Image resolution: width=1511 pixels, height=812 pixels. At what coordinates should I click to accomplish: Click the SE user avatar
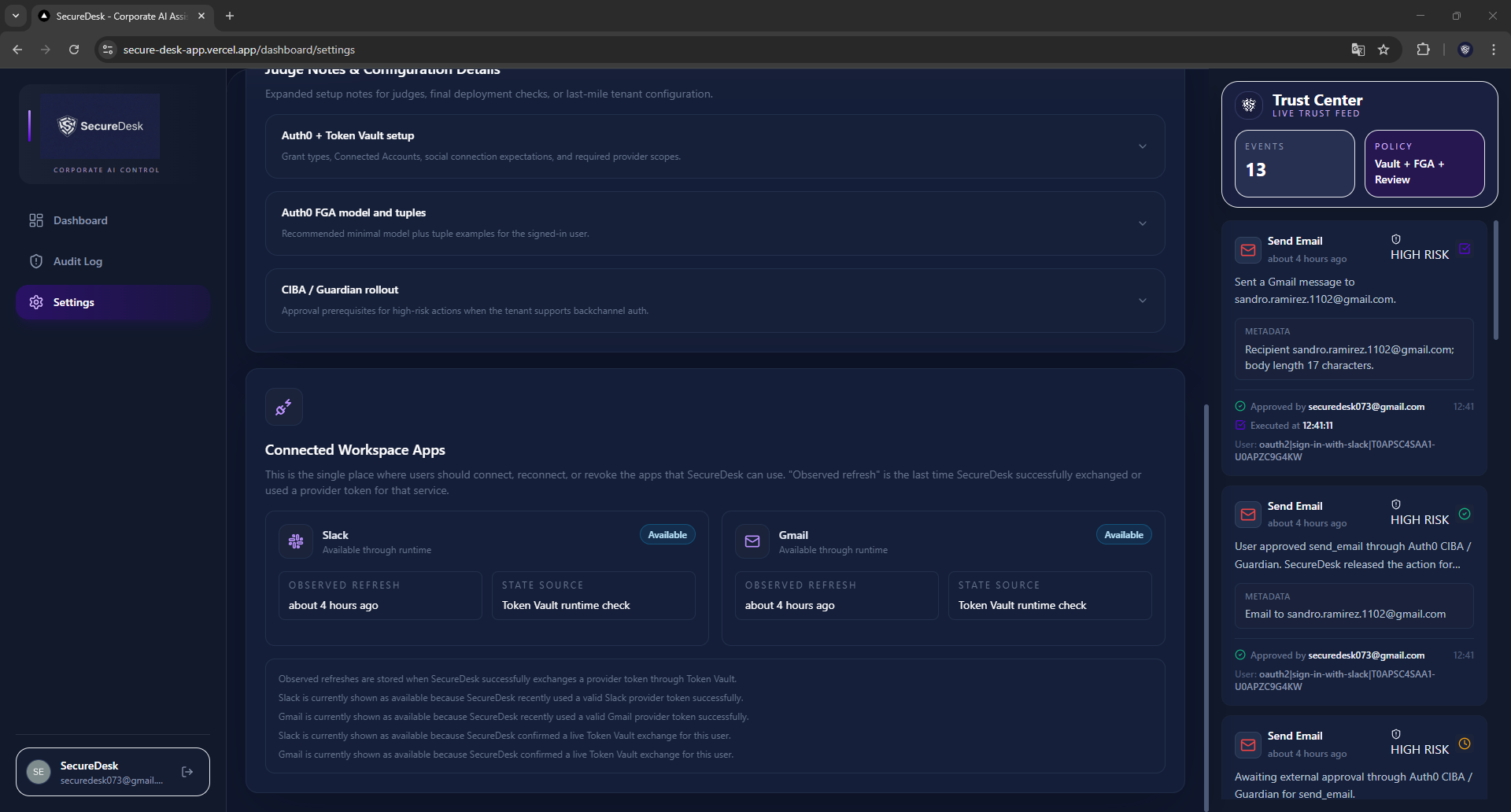[39, 772]
